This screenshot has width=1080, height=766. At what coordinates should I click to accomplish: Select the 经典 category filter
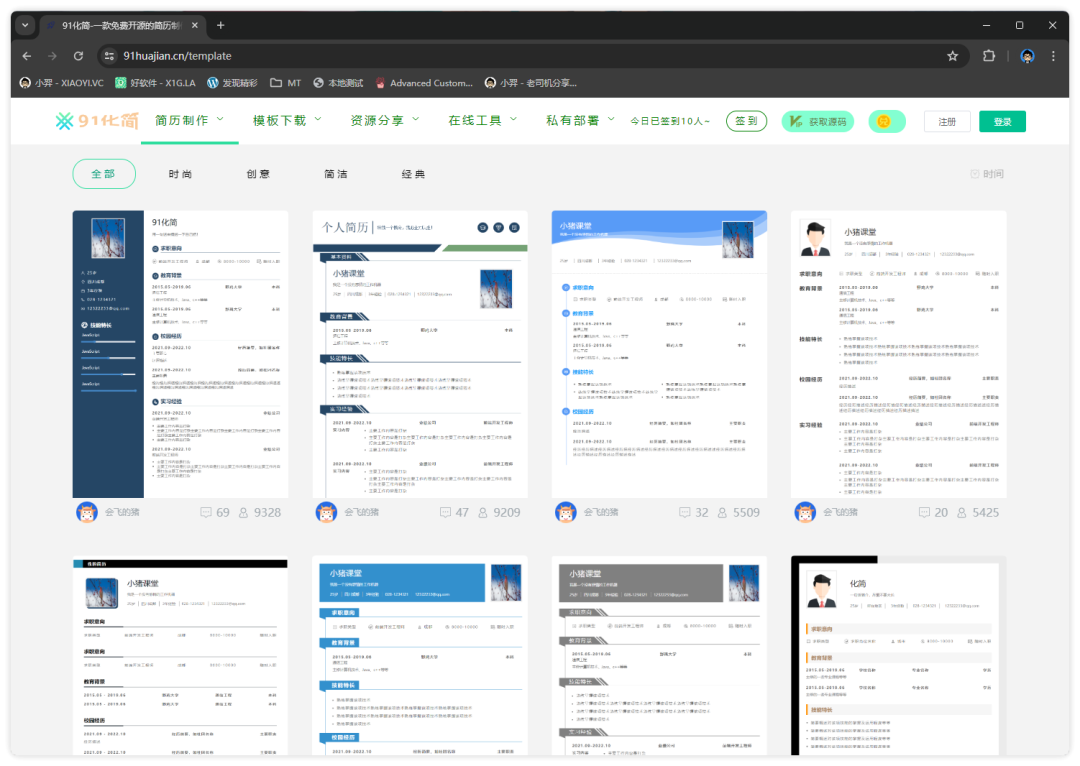414,174
